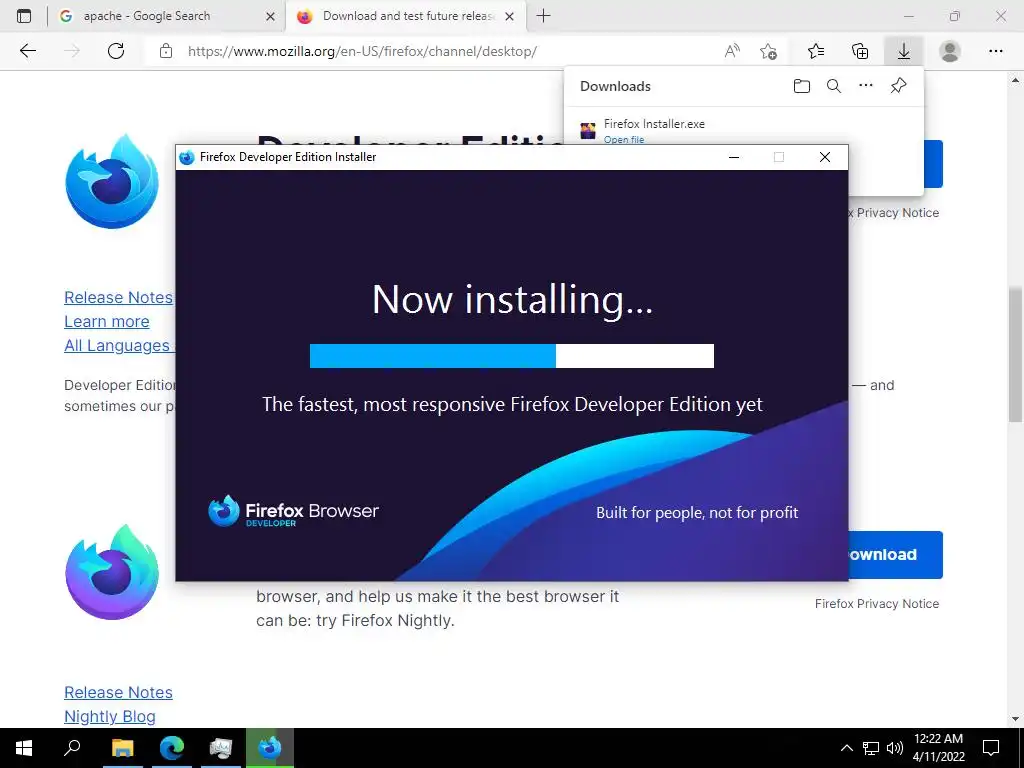Search downloads with magnifier icon
Screen dimensions: 1024x768
(834, 86)
